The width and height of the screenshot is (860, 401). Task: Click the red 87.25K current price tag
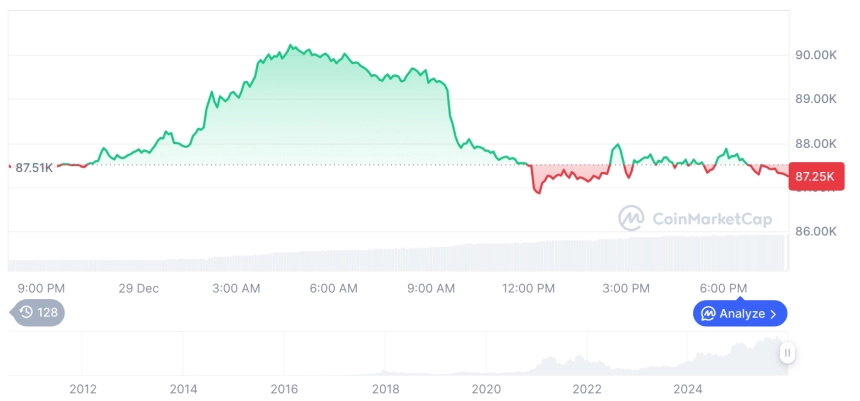click(817, 176)
